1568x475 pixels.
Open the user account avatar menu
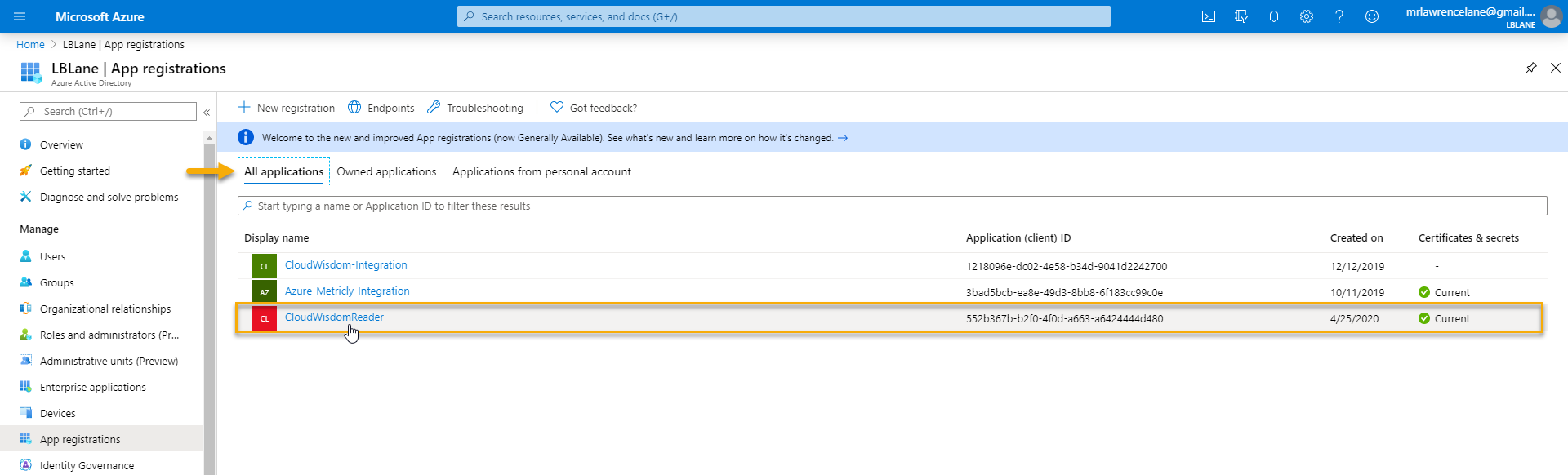1552,16
